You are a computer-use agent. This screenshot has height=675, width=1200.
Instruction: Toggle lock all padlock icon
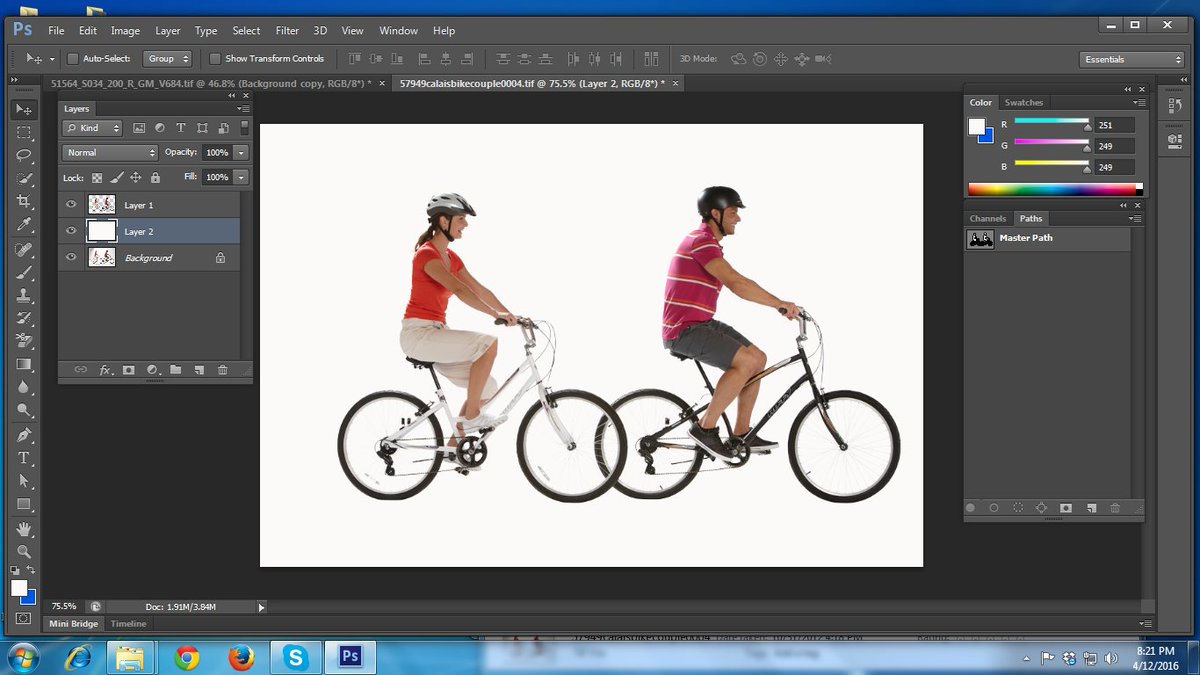click(x=155, y=177)
